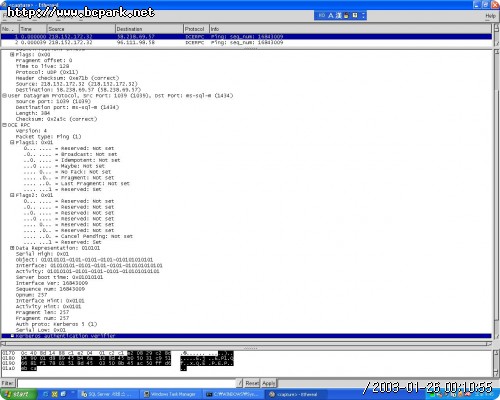Sort packets by the No. column

10,29
